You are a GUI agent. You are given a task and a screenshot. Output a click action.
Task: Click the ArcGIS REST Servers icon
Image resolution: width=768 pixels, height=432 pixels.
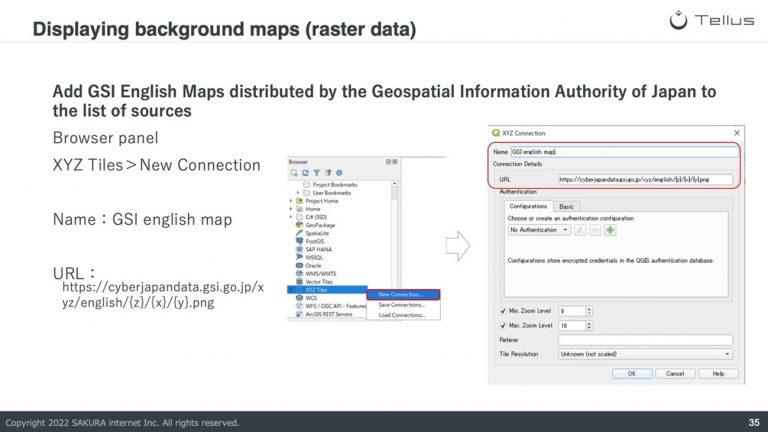[x=299, y=314]
